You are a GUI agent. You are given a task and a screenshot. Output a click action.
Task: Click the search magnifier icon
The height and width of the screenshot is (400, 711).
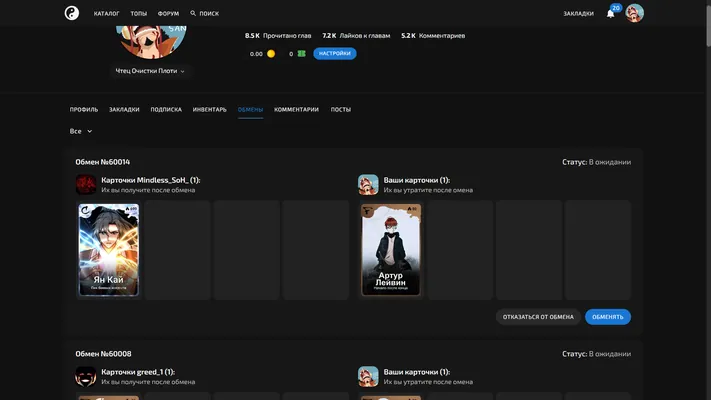(x=193, y=13)
